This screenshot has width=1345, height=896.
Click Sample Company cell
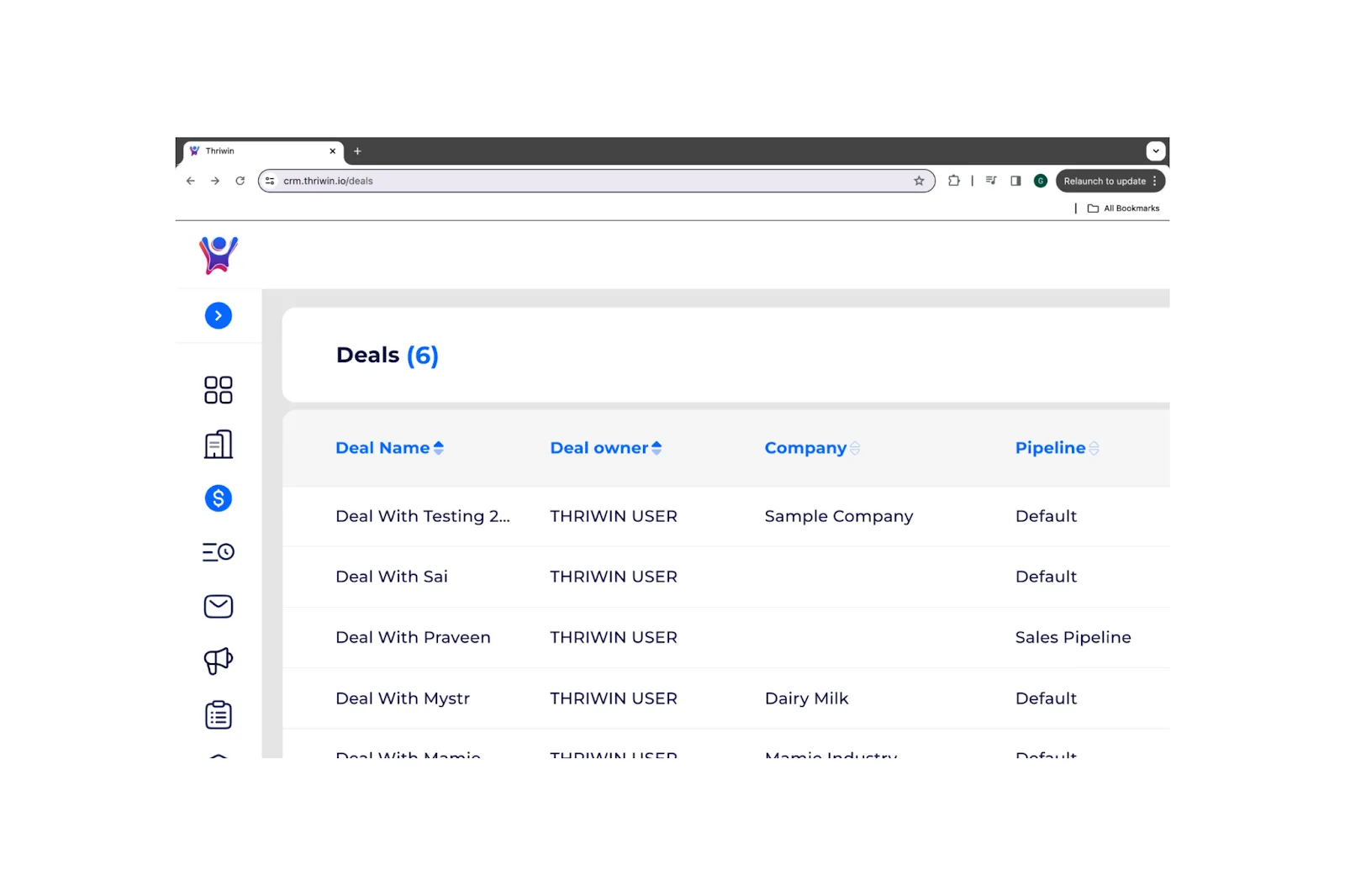tap(839, 516)
